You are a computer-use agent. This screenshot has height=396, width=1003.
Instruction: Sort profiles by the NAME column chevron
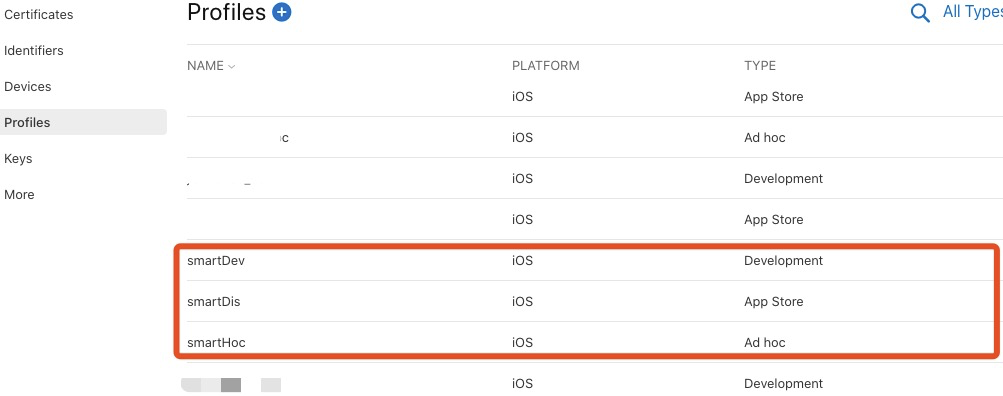232,67
